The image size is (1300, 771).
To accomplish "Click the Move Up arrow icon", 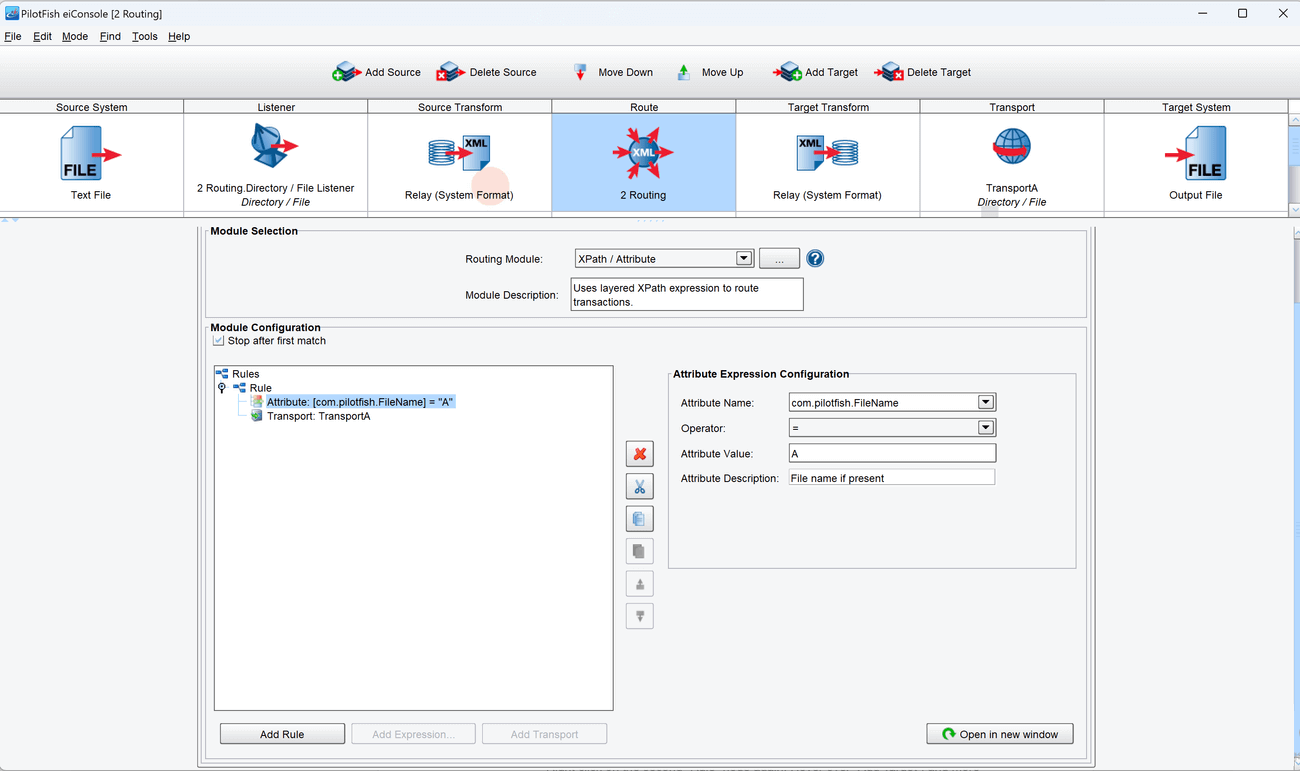I will [x=684, y=72].
